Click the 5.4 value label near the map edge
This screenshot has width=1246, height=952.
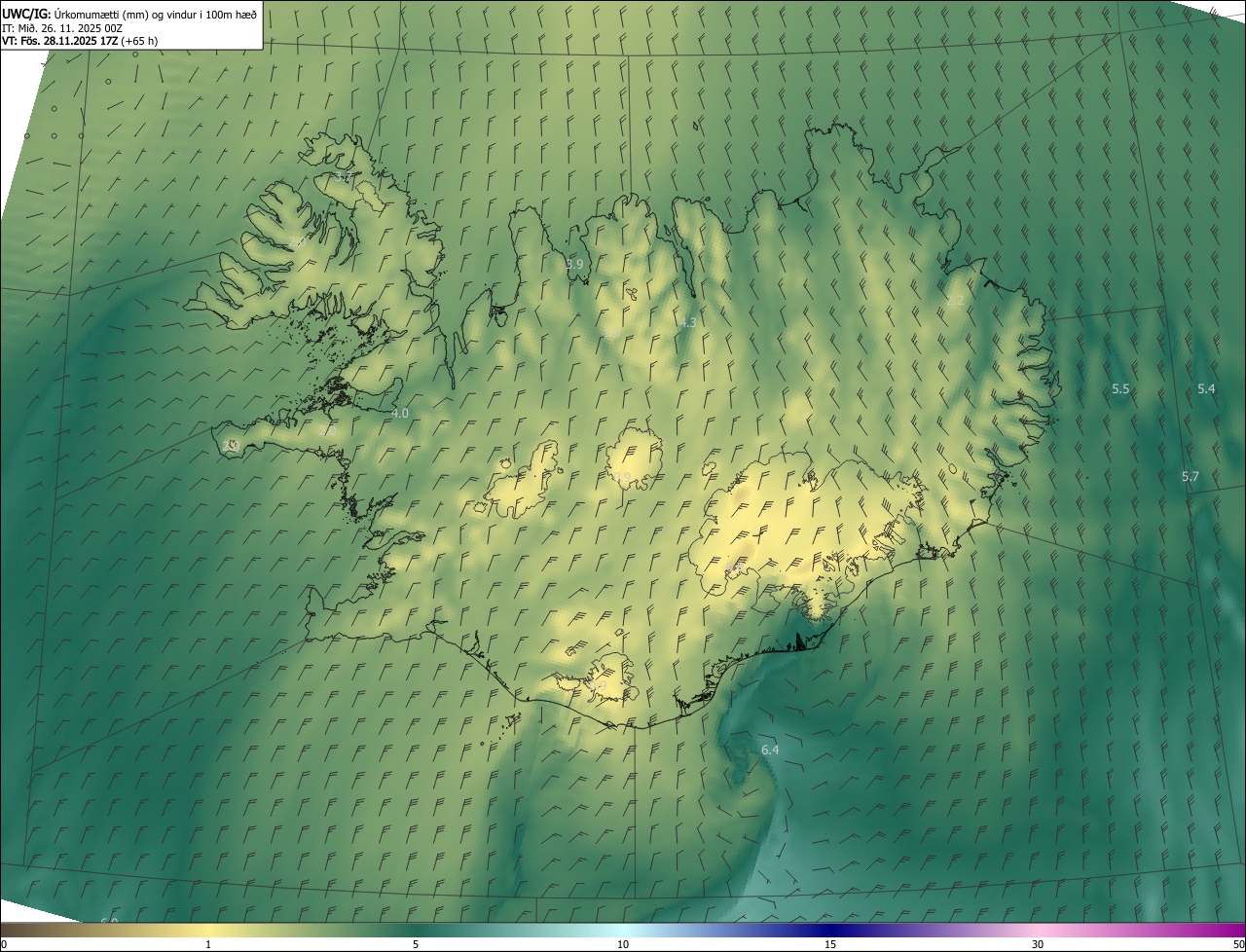pos(1206,389)
